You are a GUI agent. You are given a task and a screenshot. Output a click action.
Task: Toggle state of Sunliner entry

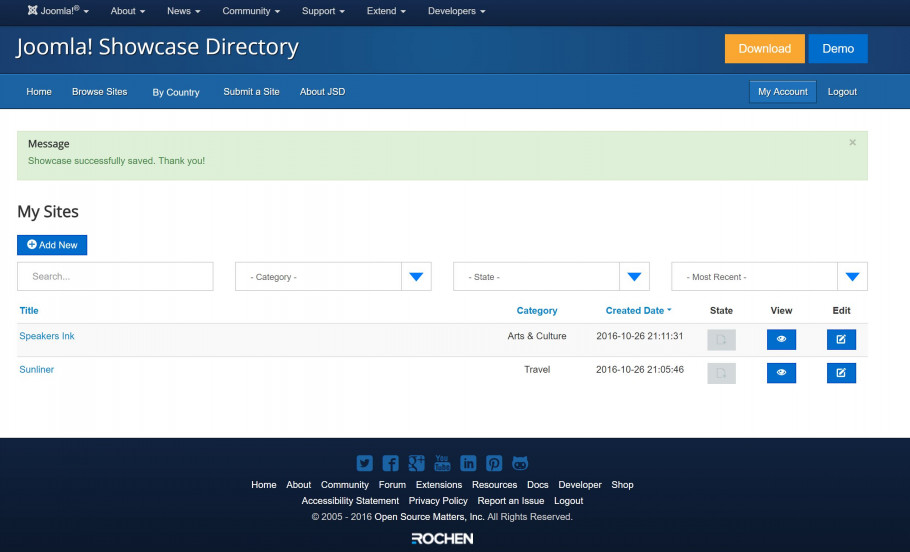pos(721,373)
